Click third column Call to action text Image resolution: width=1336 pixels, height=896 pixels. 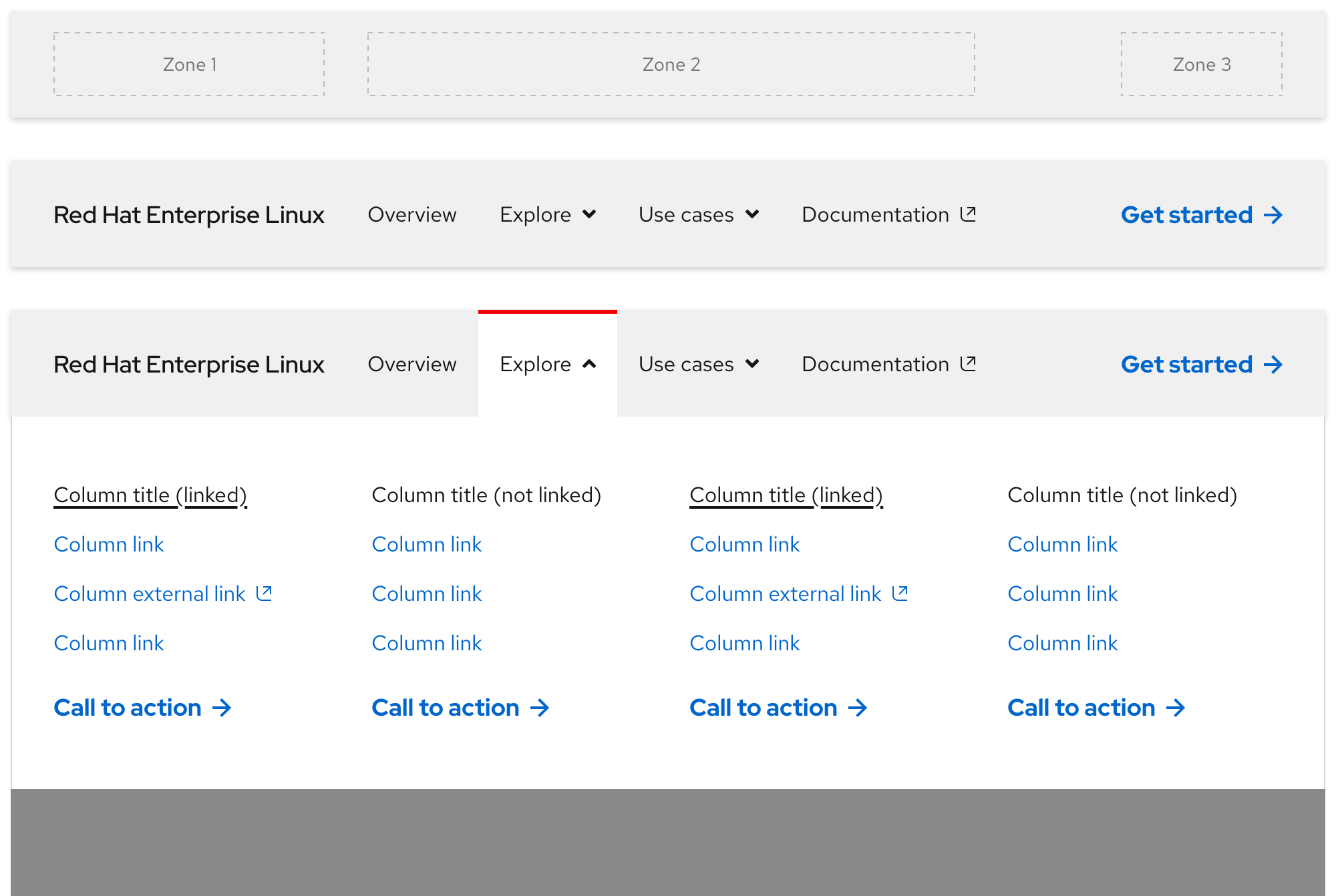(764, 708)
